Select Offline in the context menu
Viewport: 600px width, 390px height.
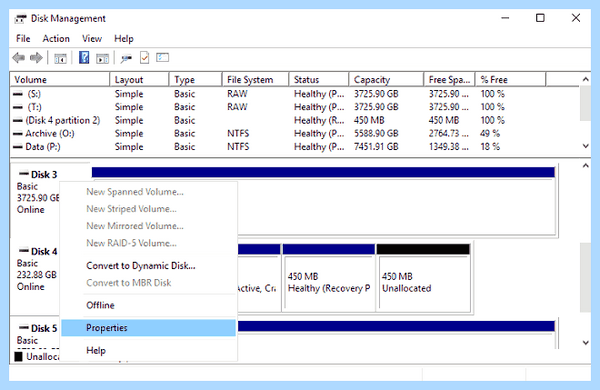pyautogui.click(x=148, y=305)
